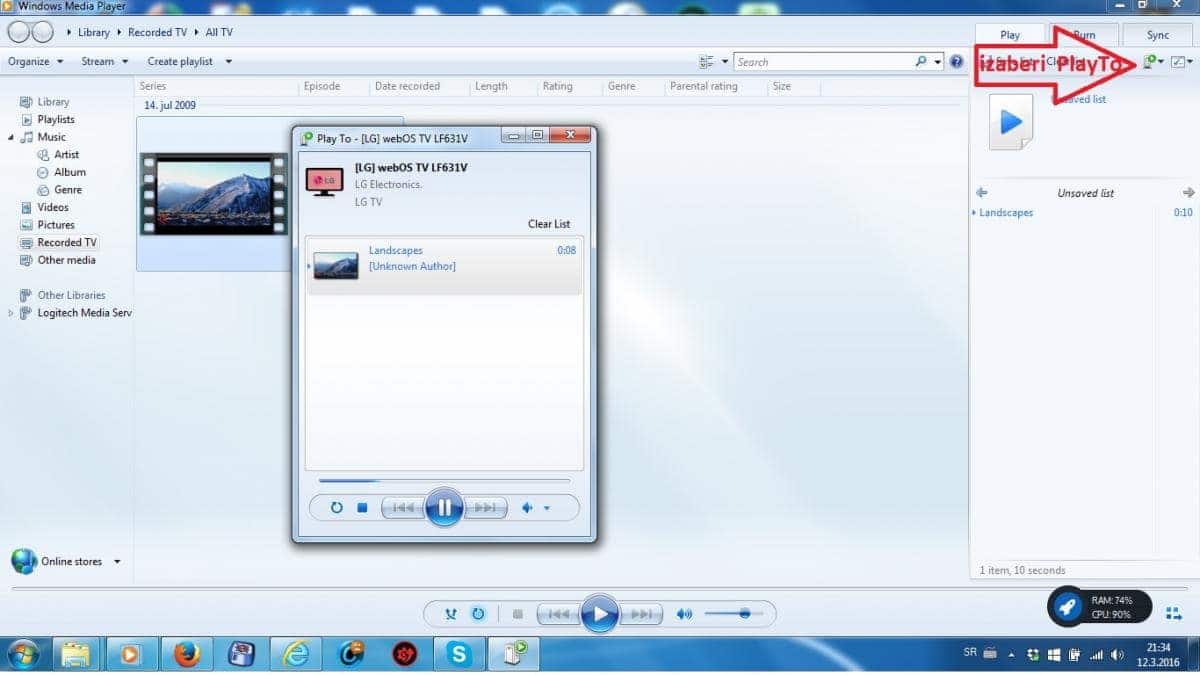
Task: Click the Online stores globe icon
Action: click(24, 561)
